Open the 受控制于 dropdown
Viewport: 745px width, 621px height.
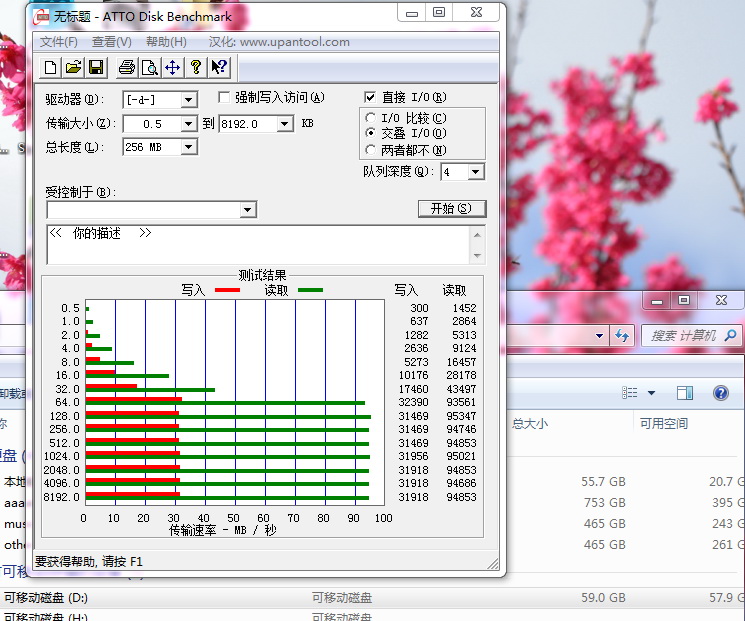[x=248, y=210]
